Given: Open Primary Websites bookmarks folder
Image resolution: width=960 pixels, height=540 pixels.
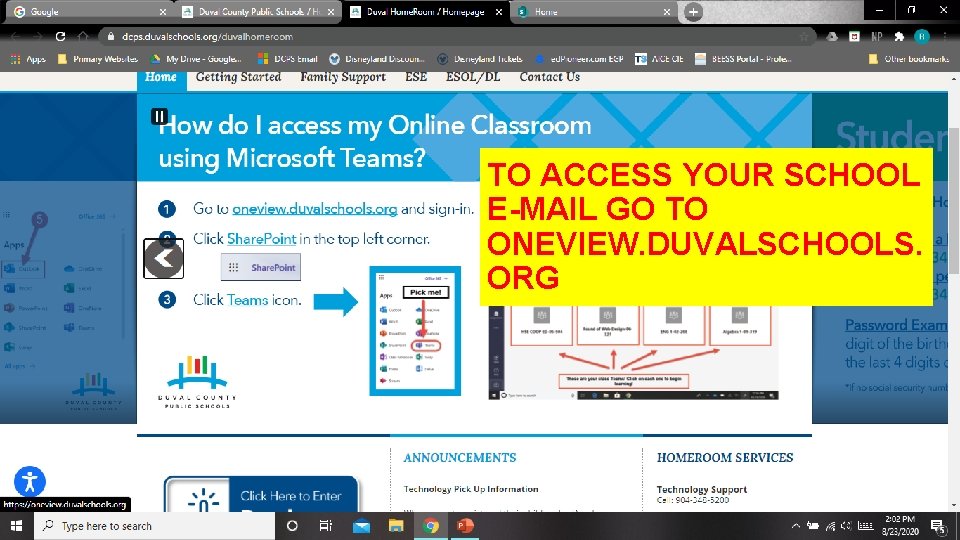Looking at the screenshot, I should click(97, 59).
